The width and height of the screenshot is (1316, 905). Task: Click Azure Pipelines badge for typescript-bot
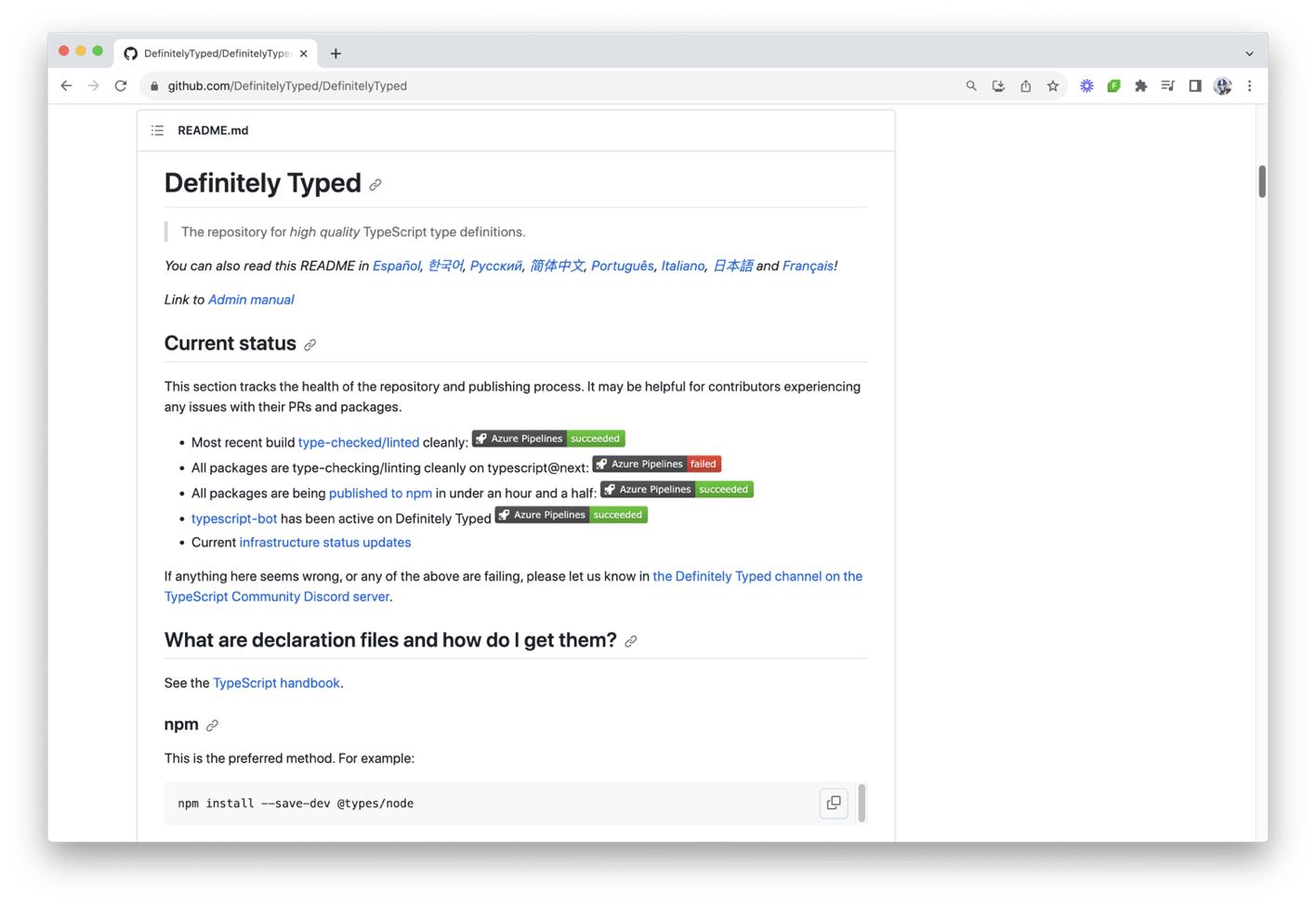[x=572, y=515]
